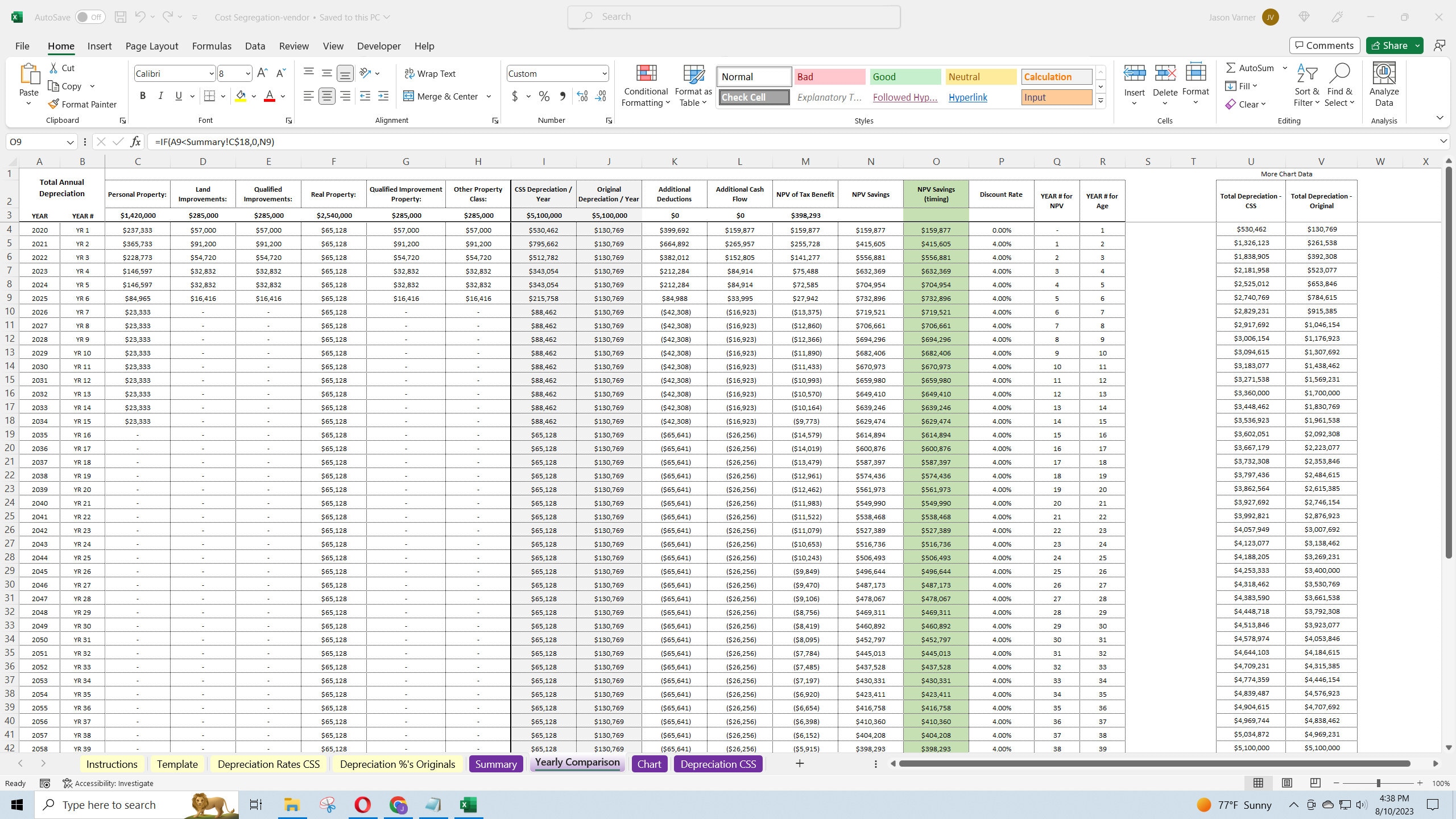This screenshot has width=1456, height=819.
Task: Click the Find & Select icon
Action: pos(1341,85)
